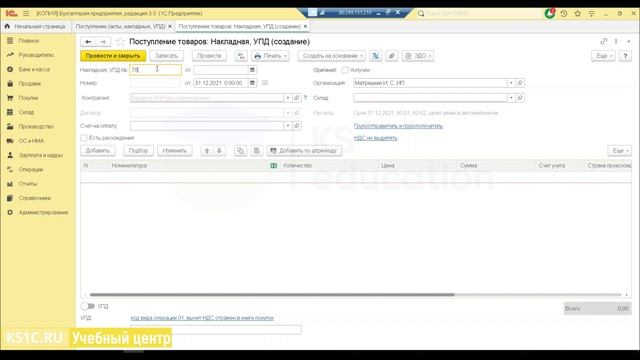Open the history clock icon

click(564, 13)
